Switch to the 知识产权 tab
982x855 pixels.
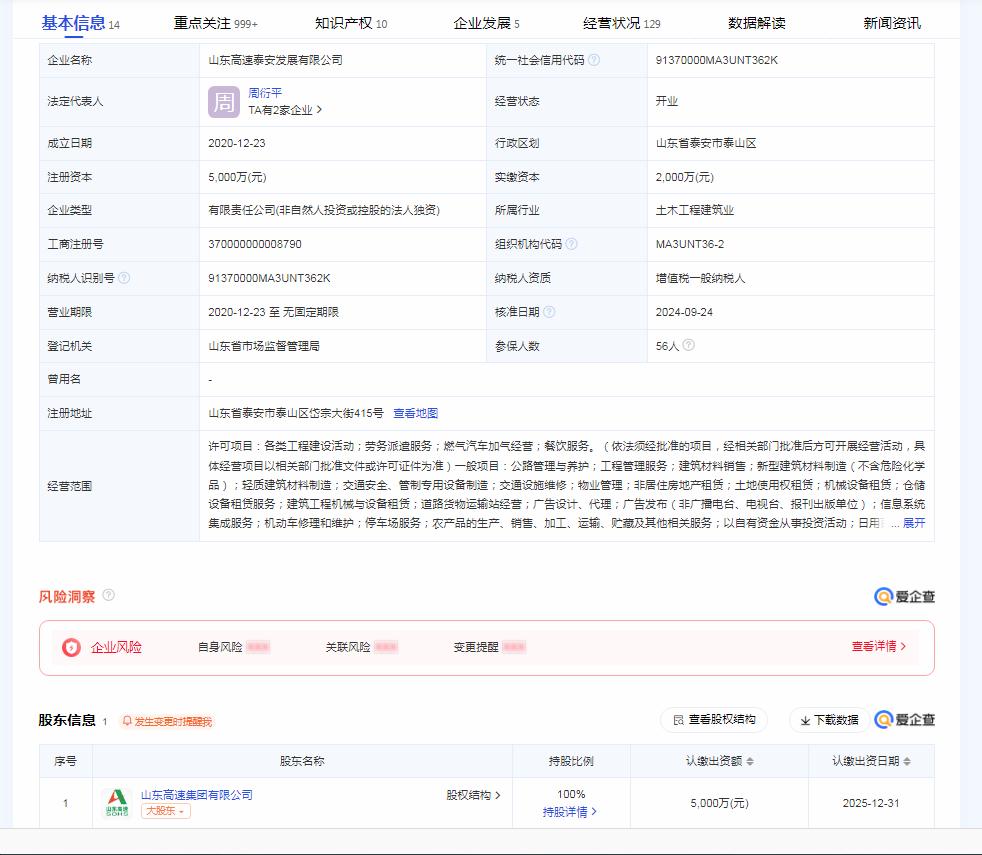pos(350,23)
